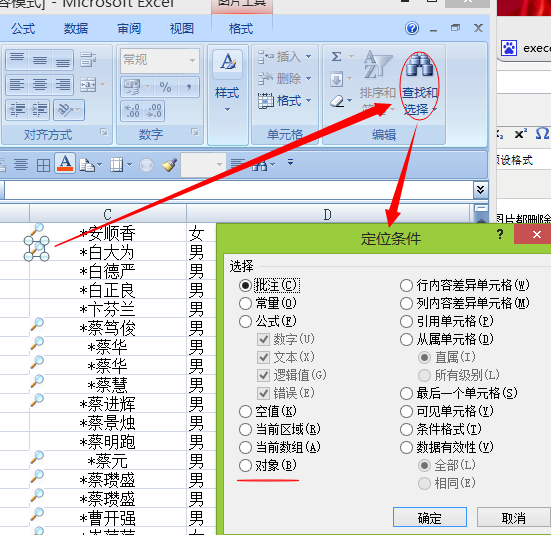551x535 pixels.
Task: Select the 可见单元格(Y) radio option
Action: (x=406, y=411)
